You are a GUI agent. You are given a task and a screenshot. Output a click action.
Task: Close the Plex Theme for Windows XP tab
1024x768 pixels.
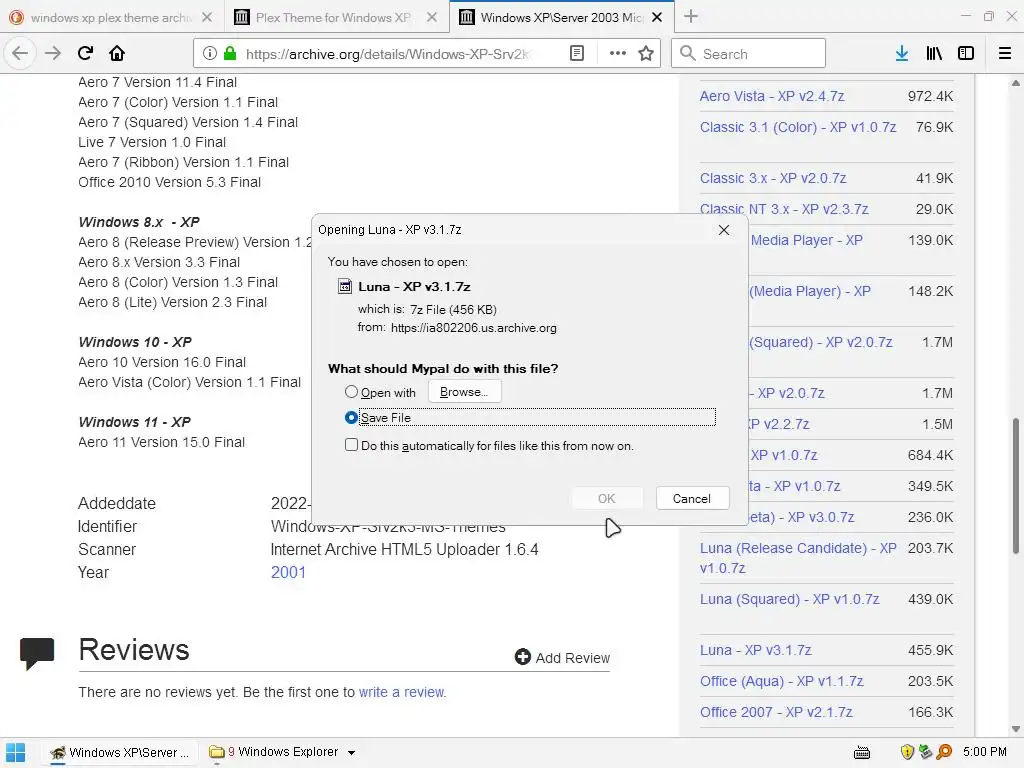432,18
